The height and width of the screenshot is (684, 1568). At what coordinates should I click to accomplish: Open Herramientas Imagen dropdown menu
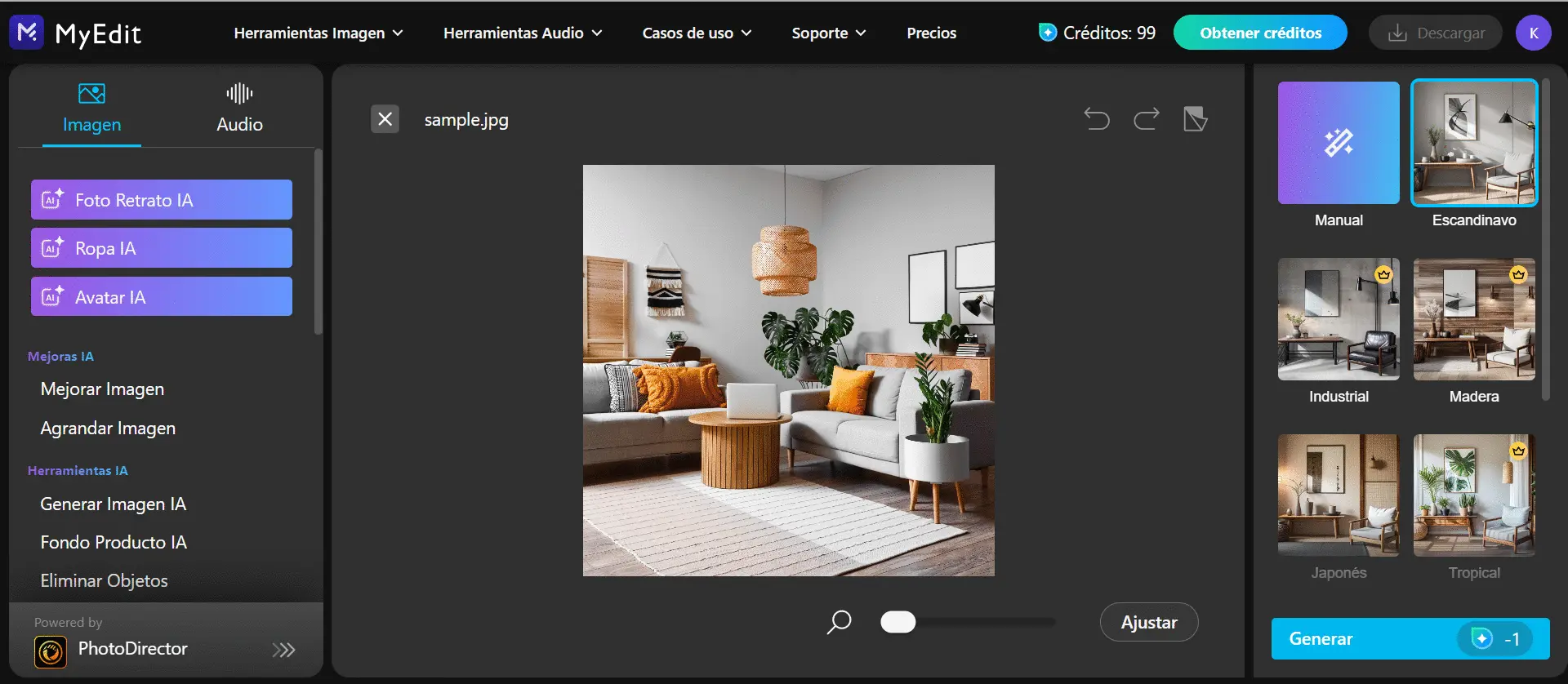coord(318,33)
